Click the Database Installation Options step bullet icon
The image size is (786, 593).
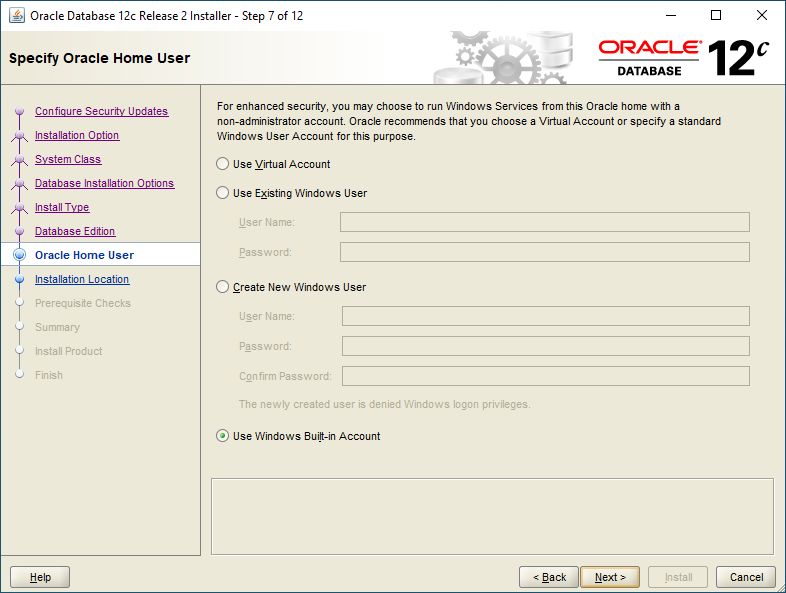click(x=20, y=183)
